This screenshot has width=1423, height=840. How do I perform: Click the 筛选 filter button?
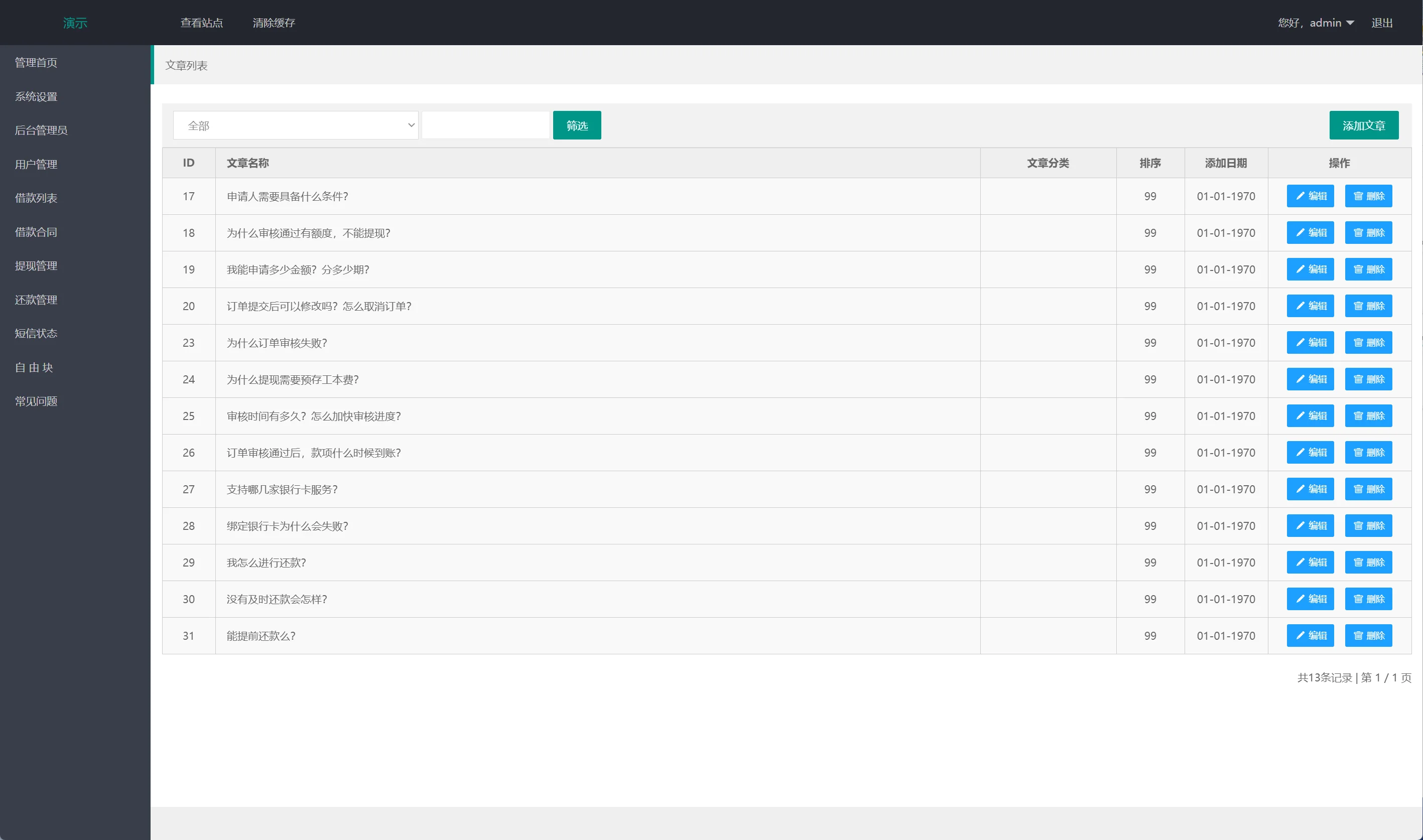coord(577,125)
